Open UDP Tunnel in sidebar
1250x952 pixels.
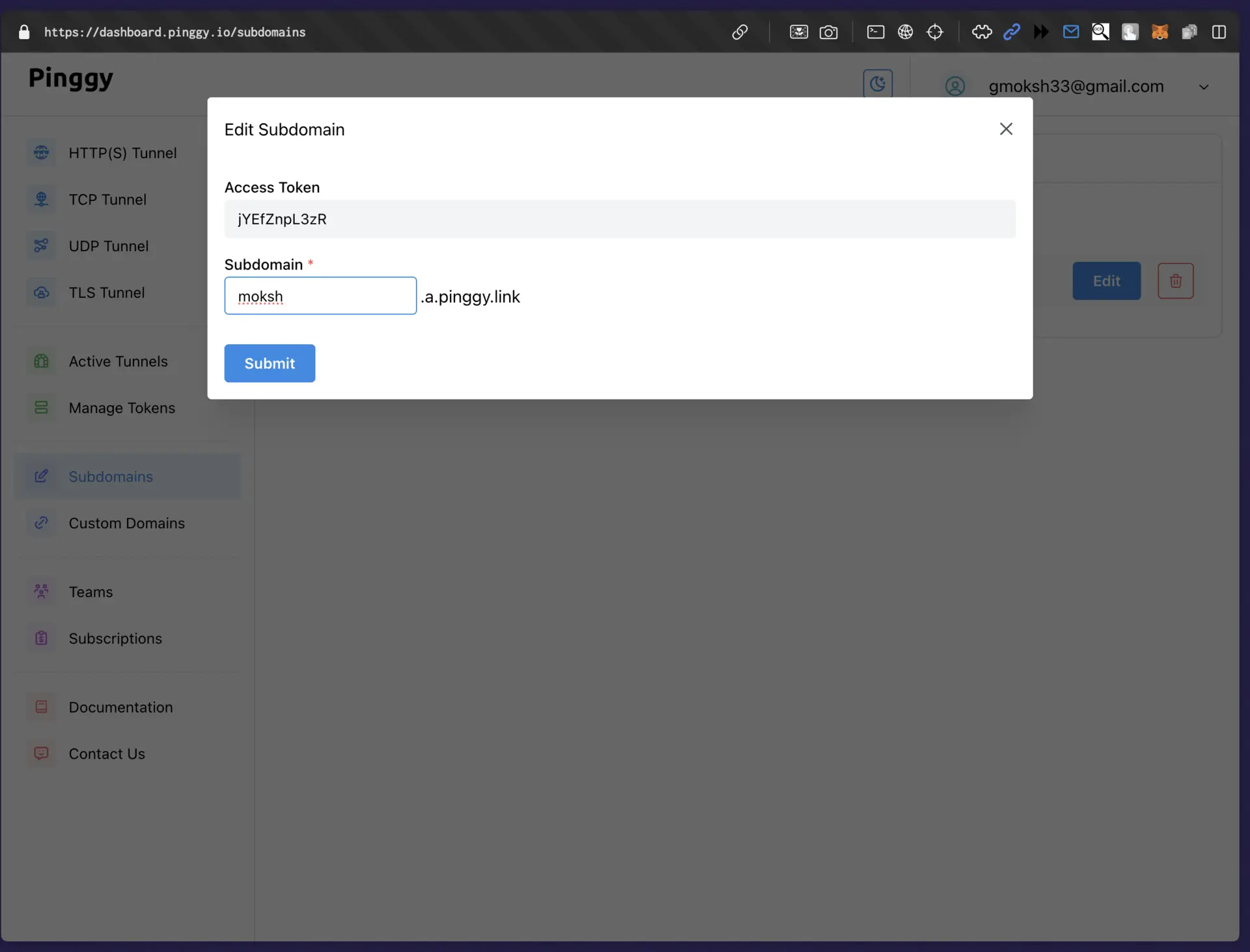[127, 246]
